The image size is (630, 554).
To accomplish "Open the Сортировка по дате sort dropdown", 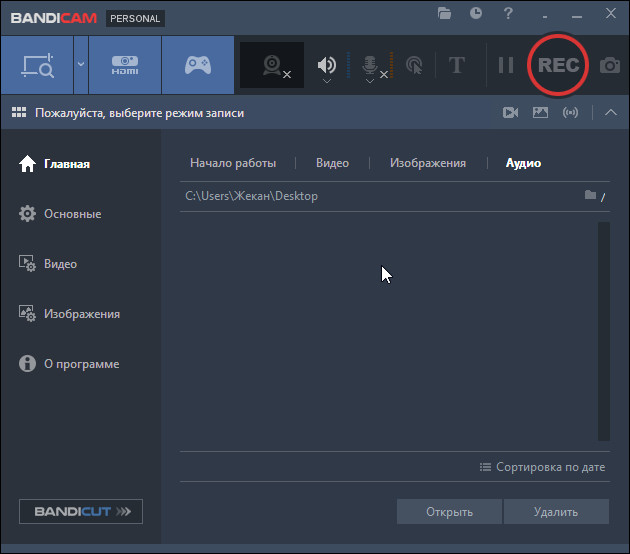I will click(x=543, y=467).
